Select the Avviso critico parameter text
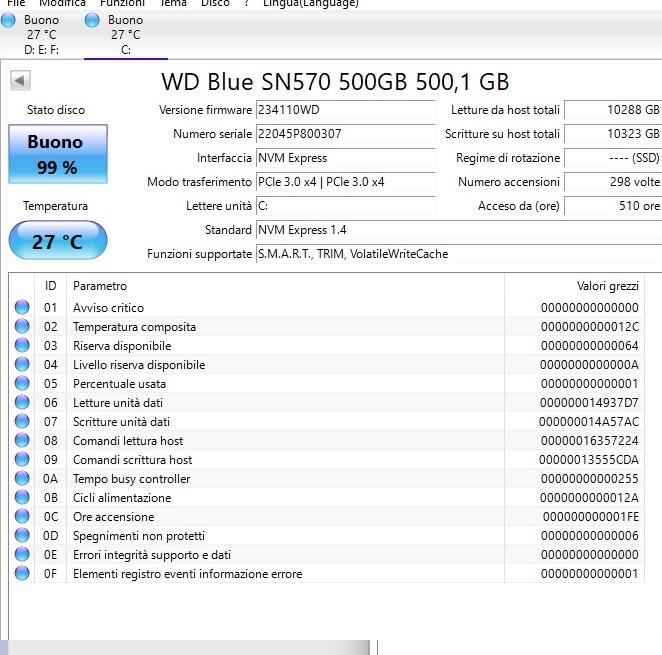Viewport: 662px width, 655px height. [109, 308]
